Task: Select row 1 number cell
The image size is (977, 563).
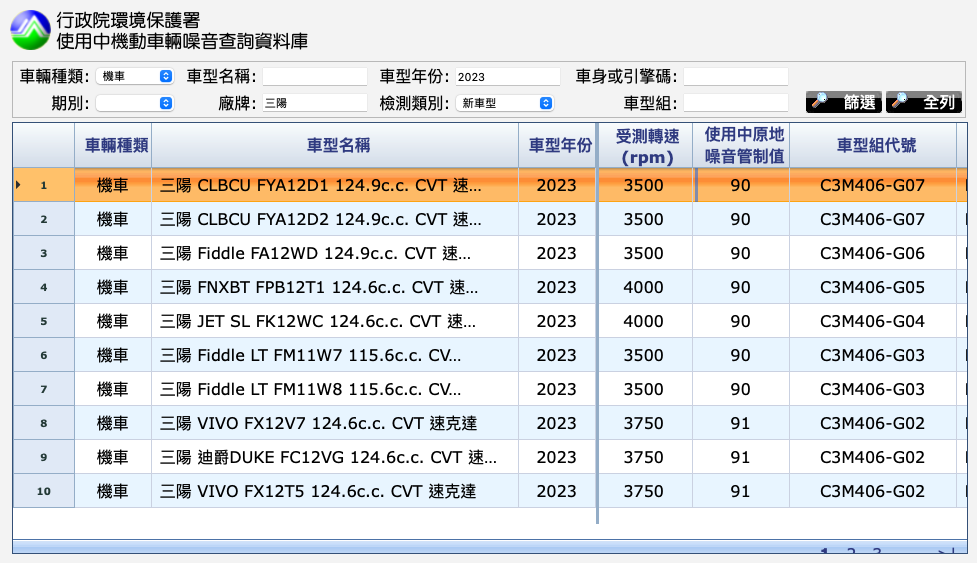Action: click(x=44, y=185)
